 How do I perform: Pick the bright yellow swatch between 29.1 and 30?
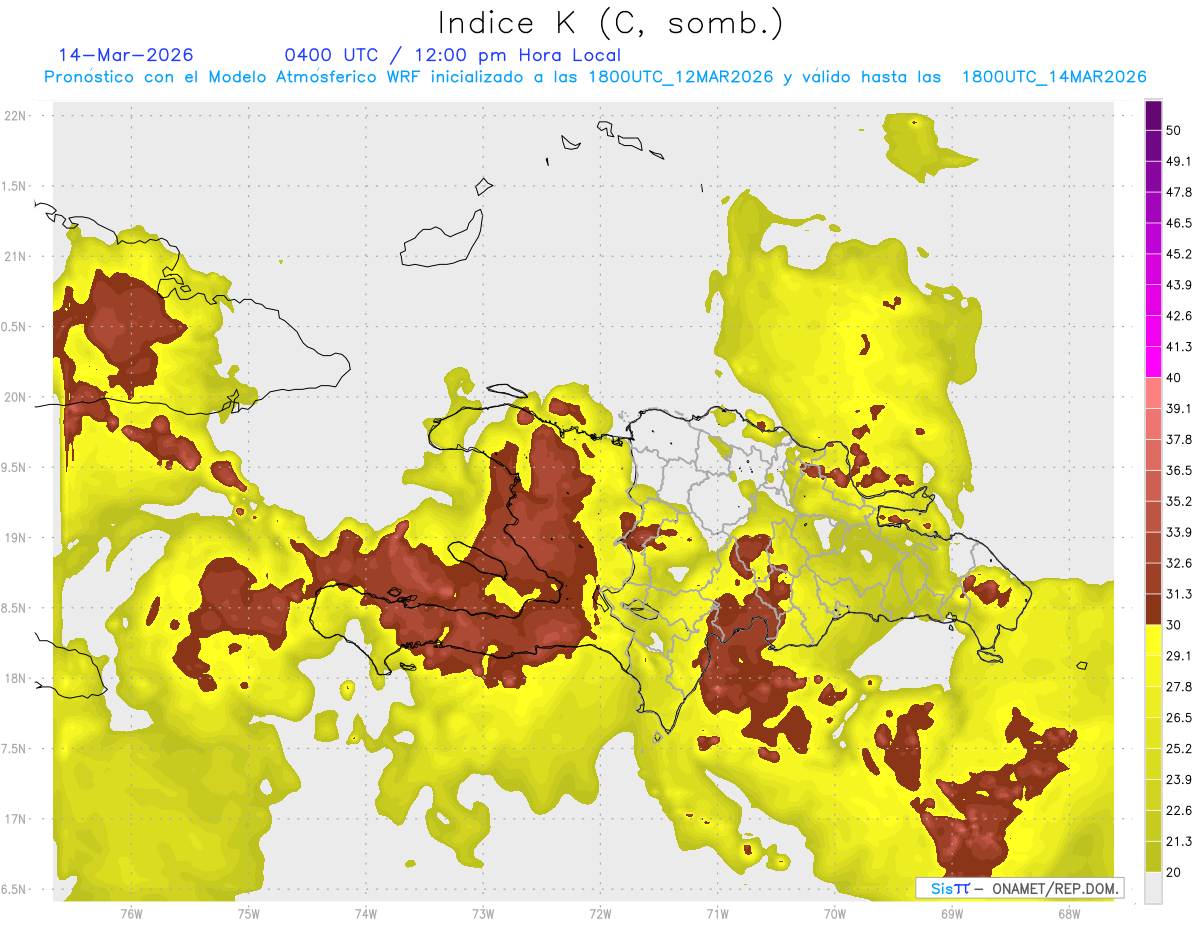point(1153,640)
